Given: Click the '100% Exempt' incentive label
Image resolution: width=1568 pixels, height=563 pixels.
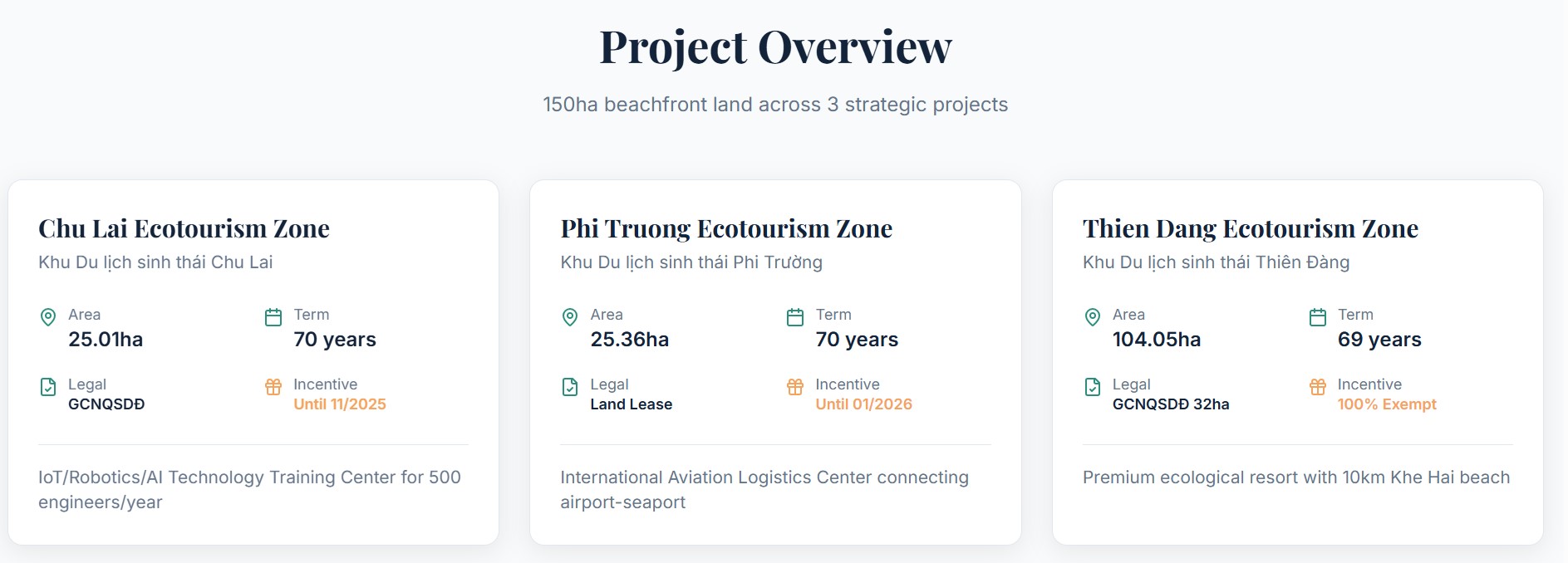Looking at the screenshot, I should pos(1386,404).
